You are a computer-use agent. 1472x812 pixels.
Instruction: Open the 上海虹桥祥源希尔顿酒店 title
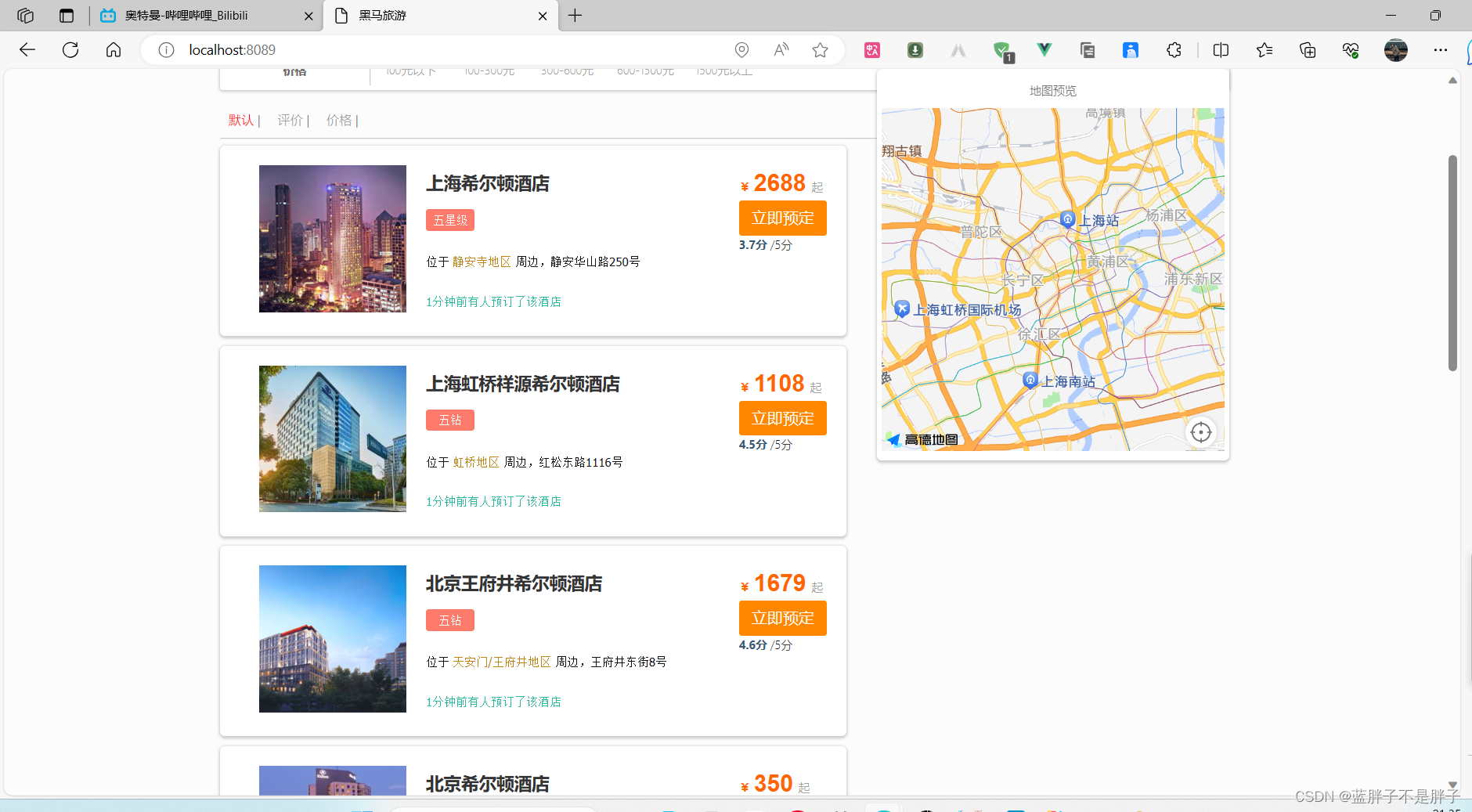pos(522,384)
